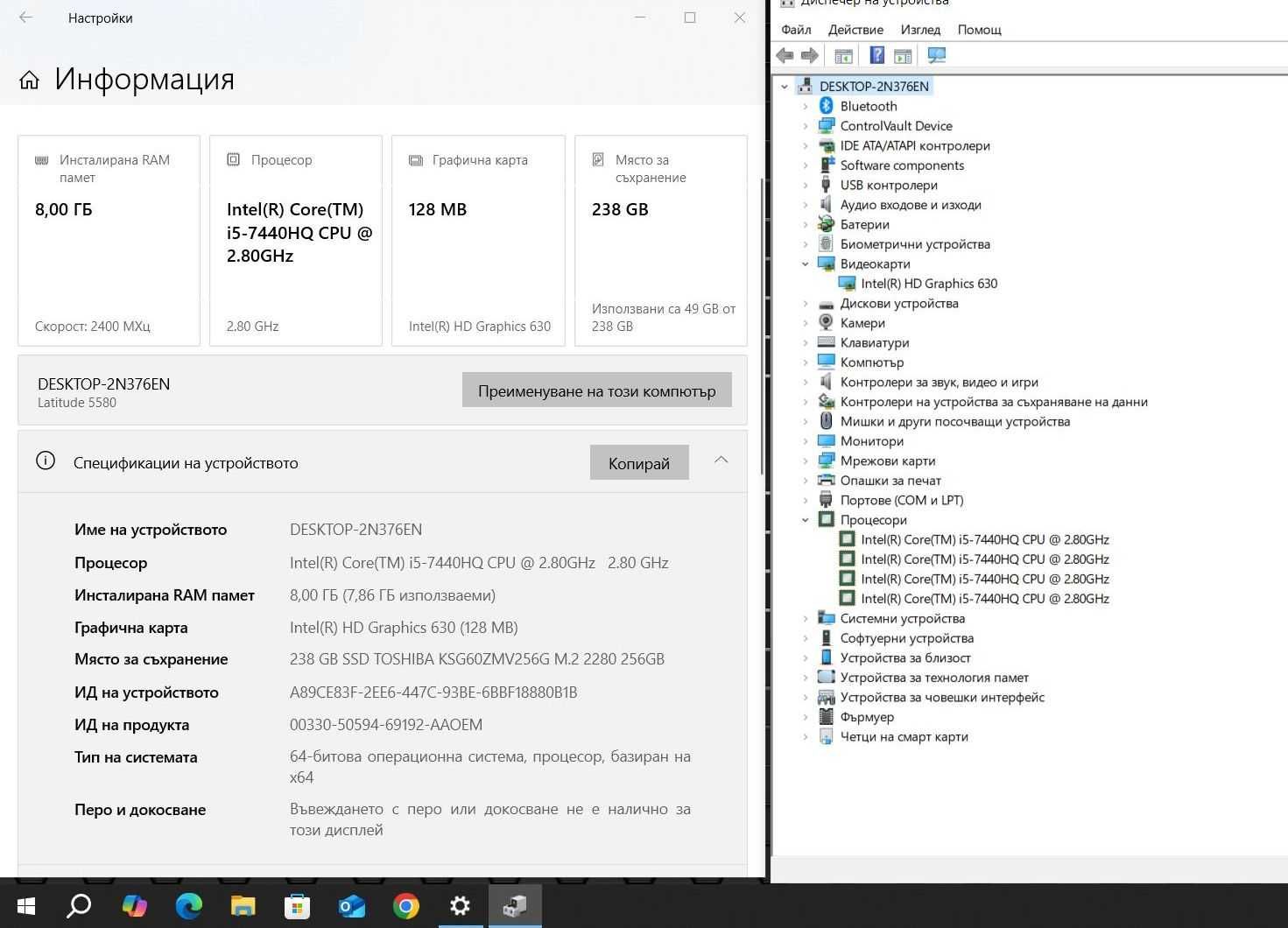Click the Windows Start button
Viewport: 1288px width, 928px height.
pos(25,905)
